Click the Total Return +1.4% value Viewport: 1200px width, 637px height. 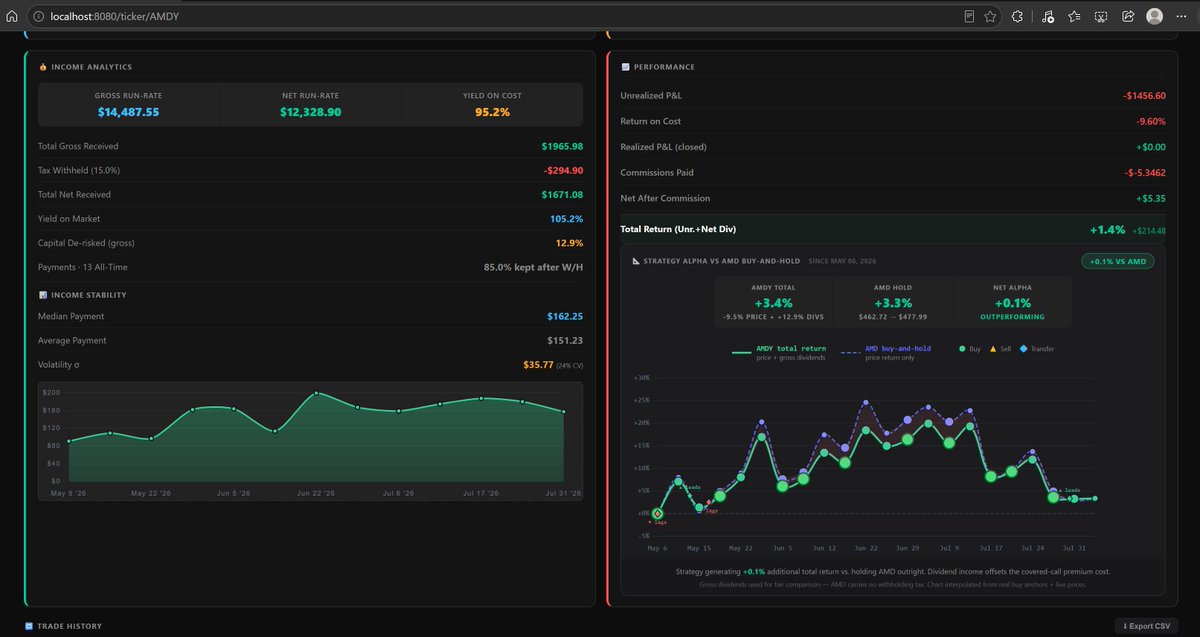1107,230
